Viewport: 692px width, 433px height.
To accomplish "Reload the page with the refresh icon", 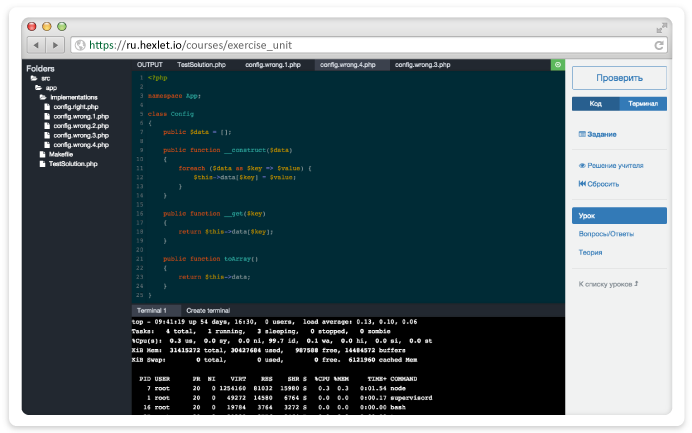I will point(659,45).
